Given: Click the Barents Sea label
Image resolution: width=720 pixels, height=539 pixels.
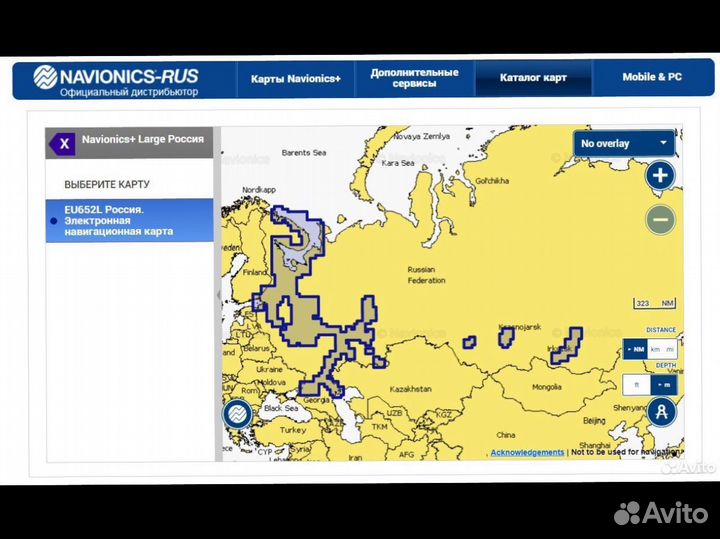Looking at the screenshot, I should click(x=304, y=152).
